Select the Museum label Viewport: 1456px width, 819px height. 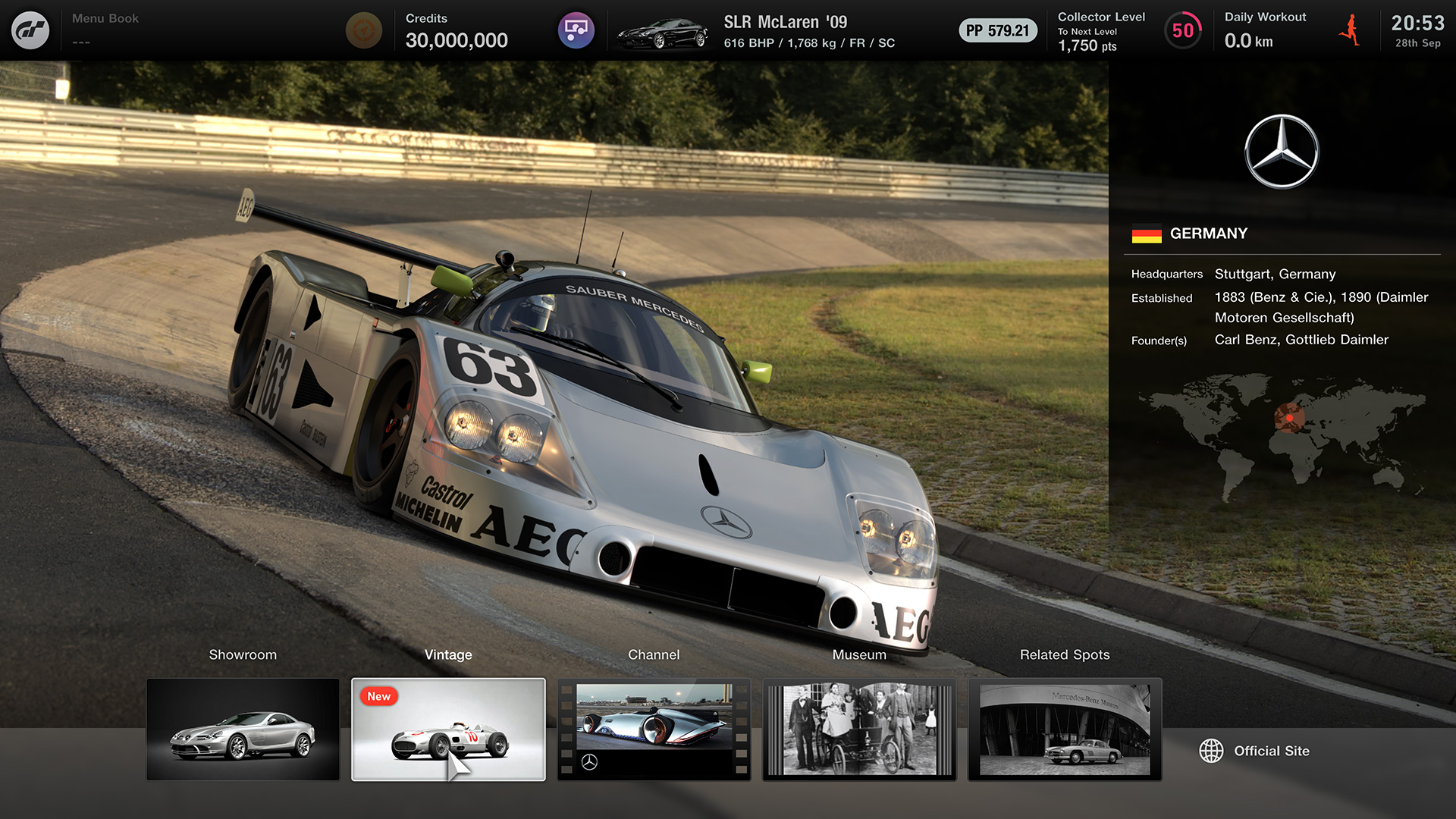pos(859,654)
